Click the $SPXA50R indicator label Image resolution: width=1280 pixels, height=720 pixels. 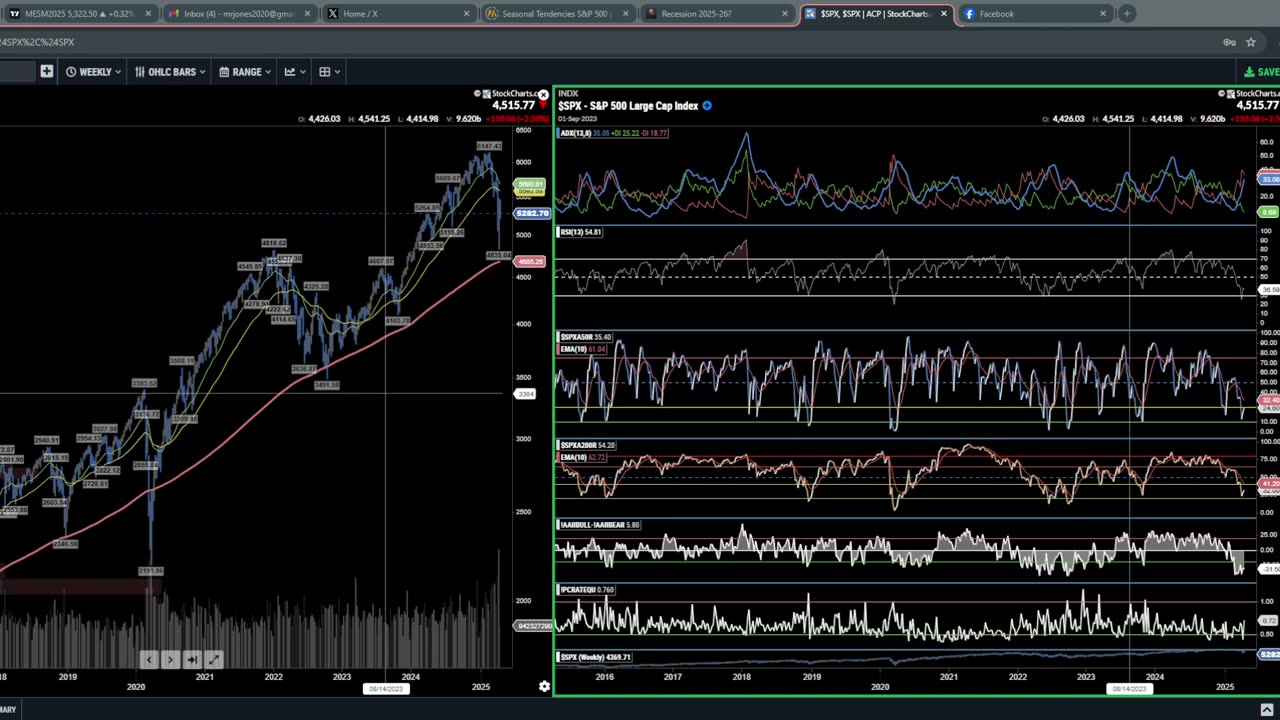point(585,338)
